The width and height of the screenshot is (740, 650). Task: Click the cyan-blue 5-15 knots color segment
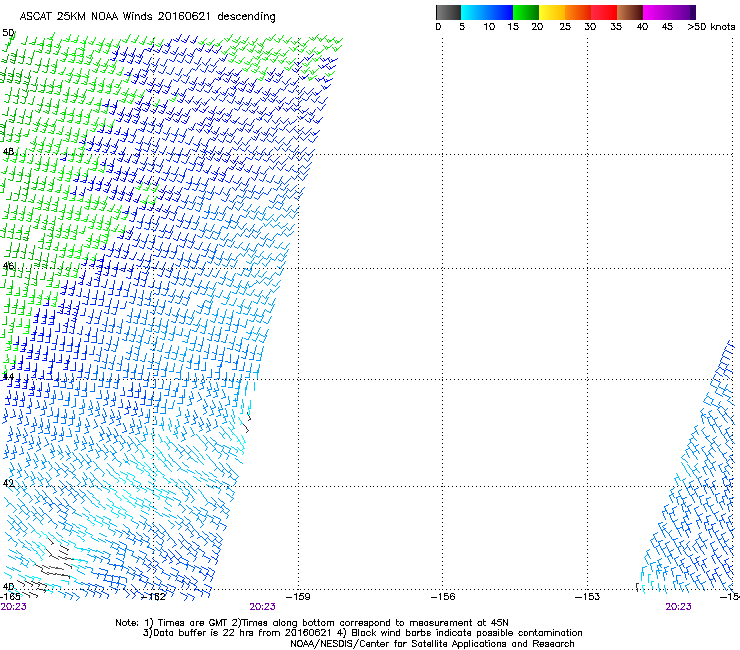(x=487, y=12)
